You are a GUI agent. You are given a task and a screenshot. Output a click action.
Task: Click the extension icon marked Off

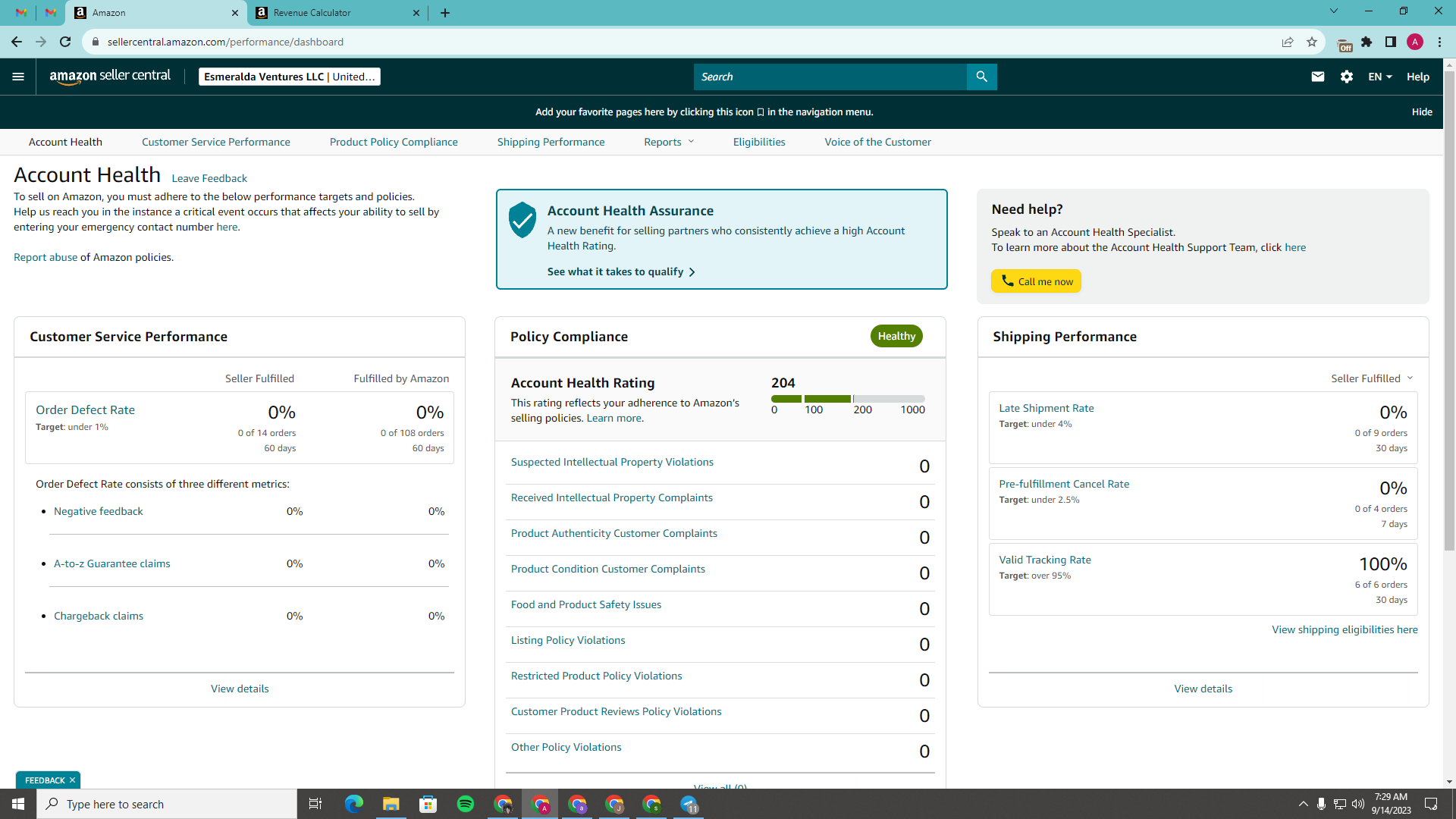click(1344, 44)
